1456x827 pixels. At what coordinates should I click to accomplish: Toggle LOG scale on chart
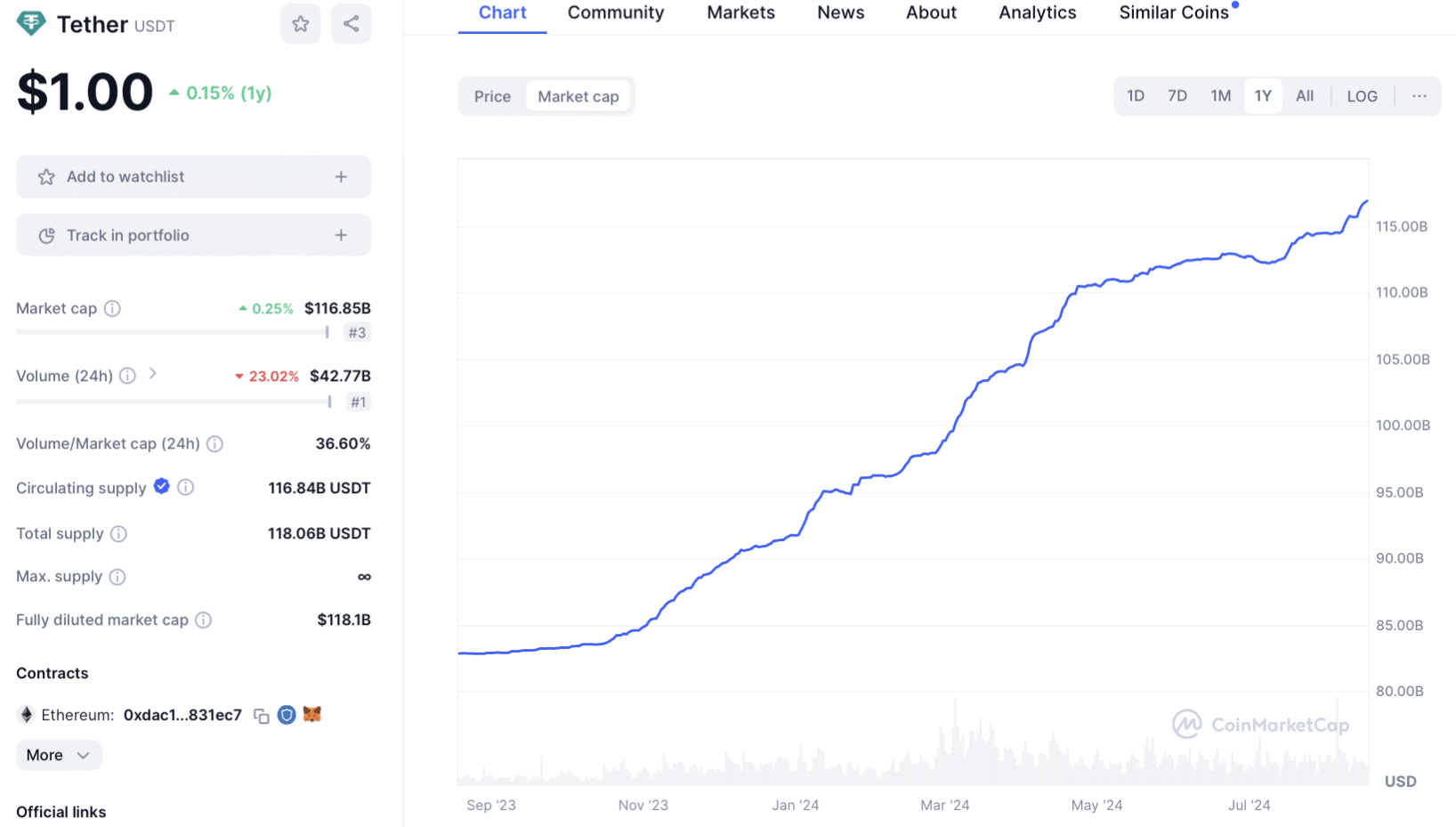click(x=1362, y=96)
